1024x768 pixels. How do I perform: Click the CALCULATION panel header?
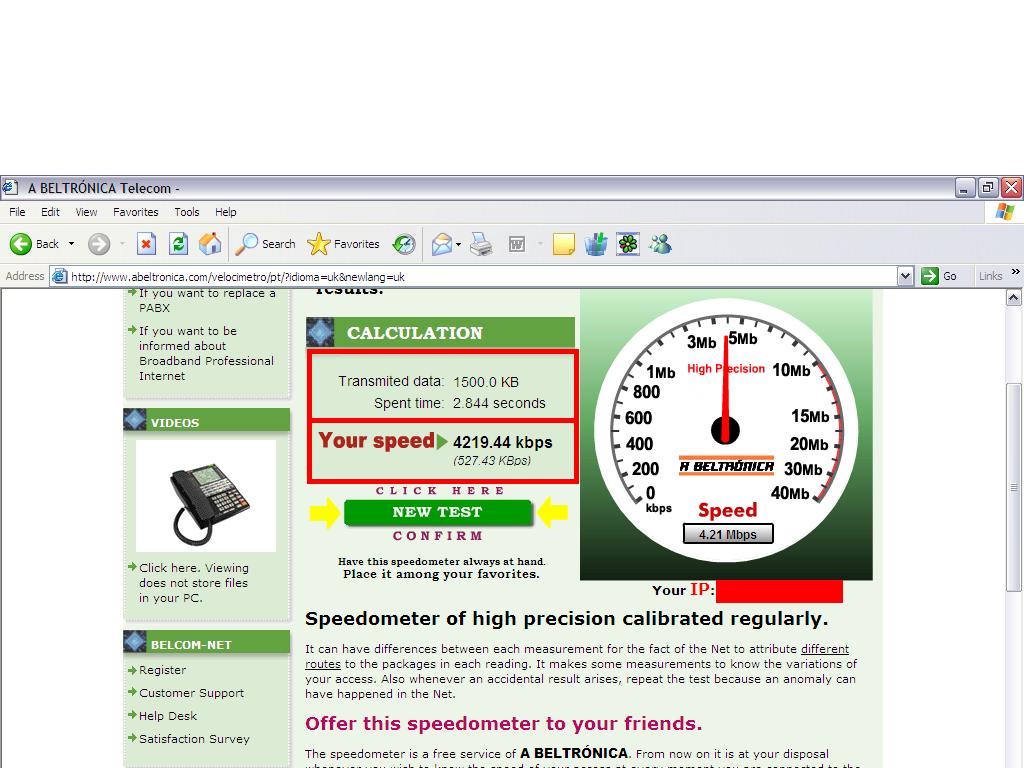point(441,332)
